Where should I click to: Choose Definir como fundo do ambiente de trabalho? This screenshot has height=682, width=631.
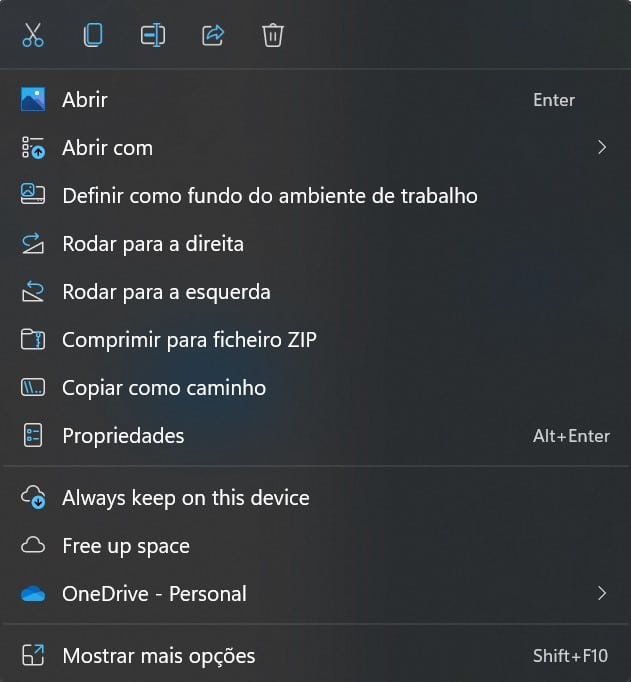click(x=269, y=196)
